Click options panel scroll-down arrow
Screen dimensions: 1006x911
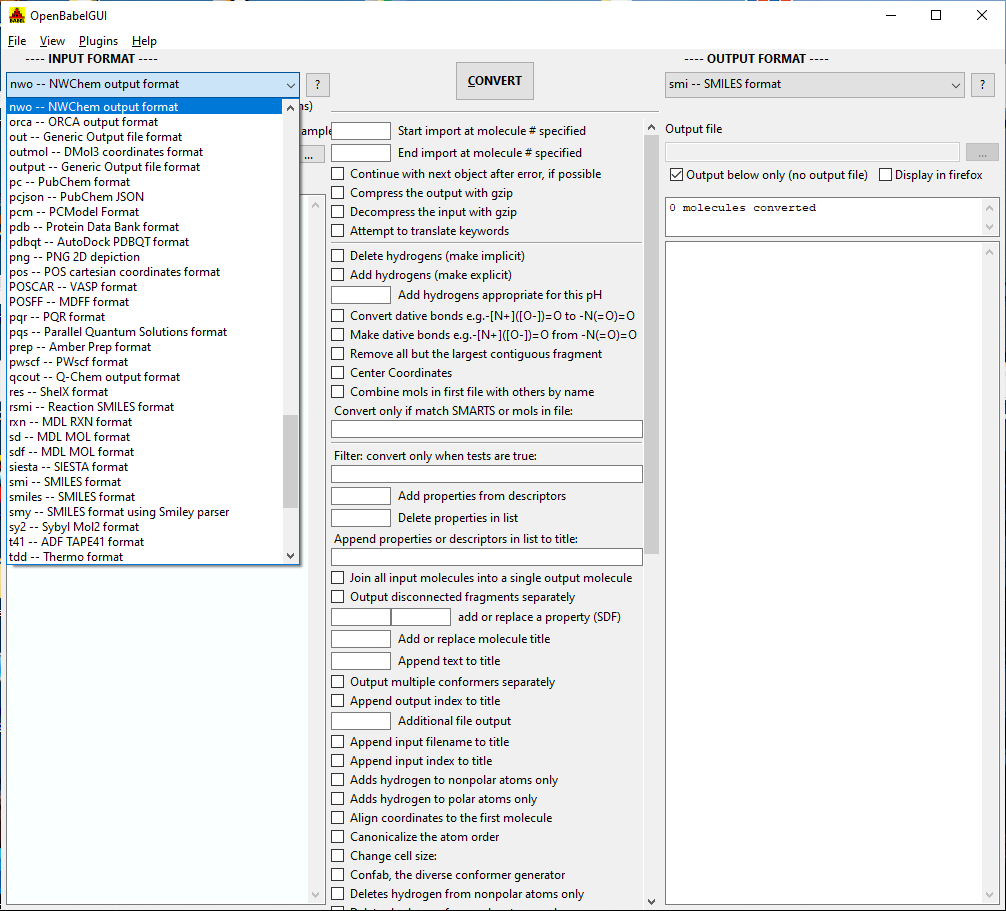pyautogui.click(x=651, y=901)
